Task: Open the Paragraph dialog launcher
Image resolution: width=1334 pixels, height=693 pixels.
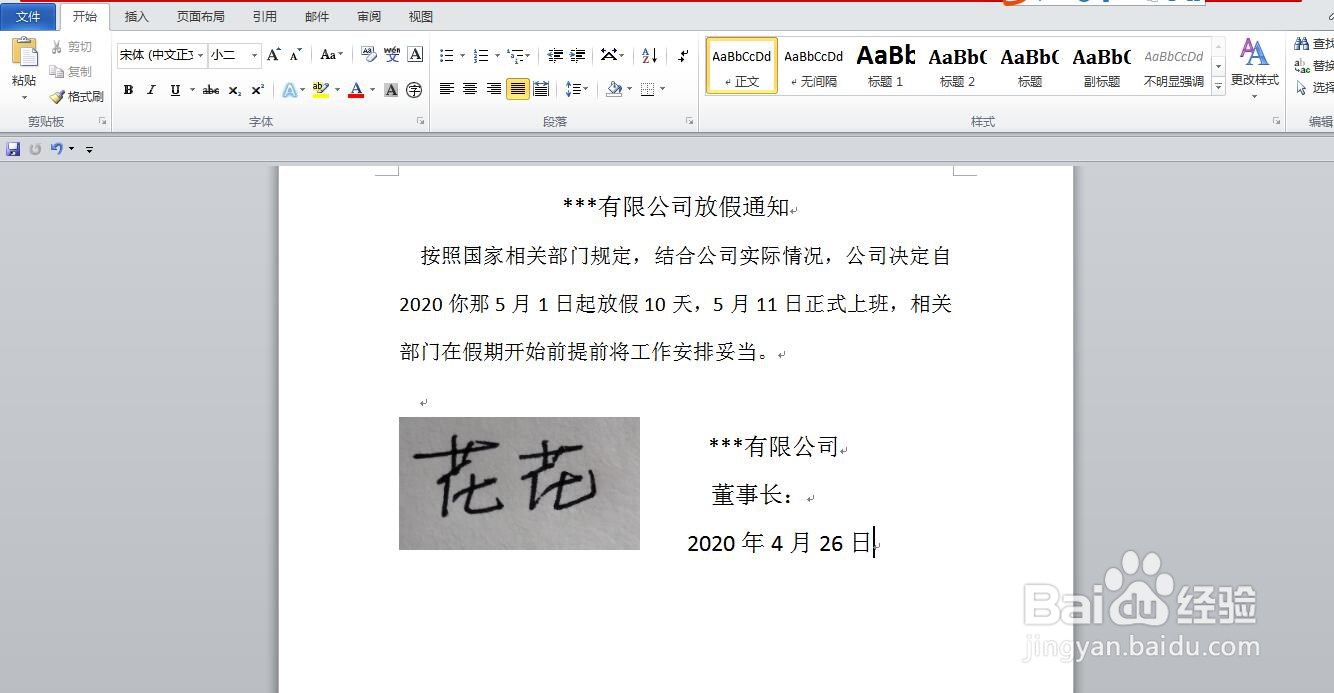Action: [689, 121]
